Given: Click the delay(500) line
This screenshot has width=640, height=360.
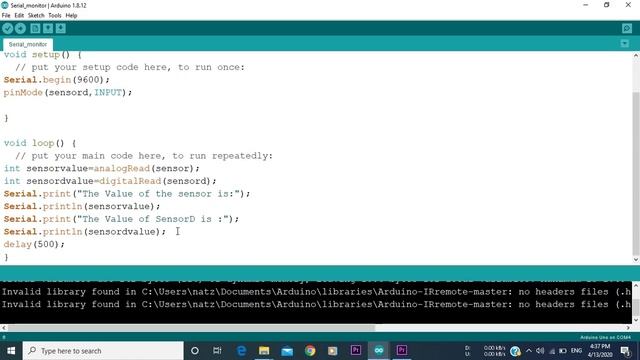Looking at the screenshot, I should click(x=34, y=244).
